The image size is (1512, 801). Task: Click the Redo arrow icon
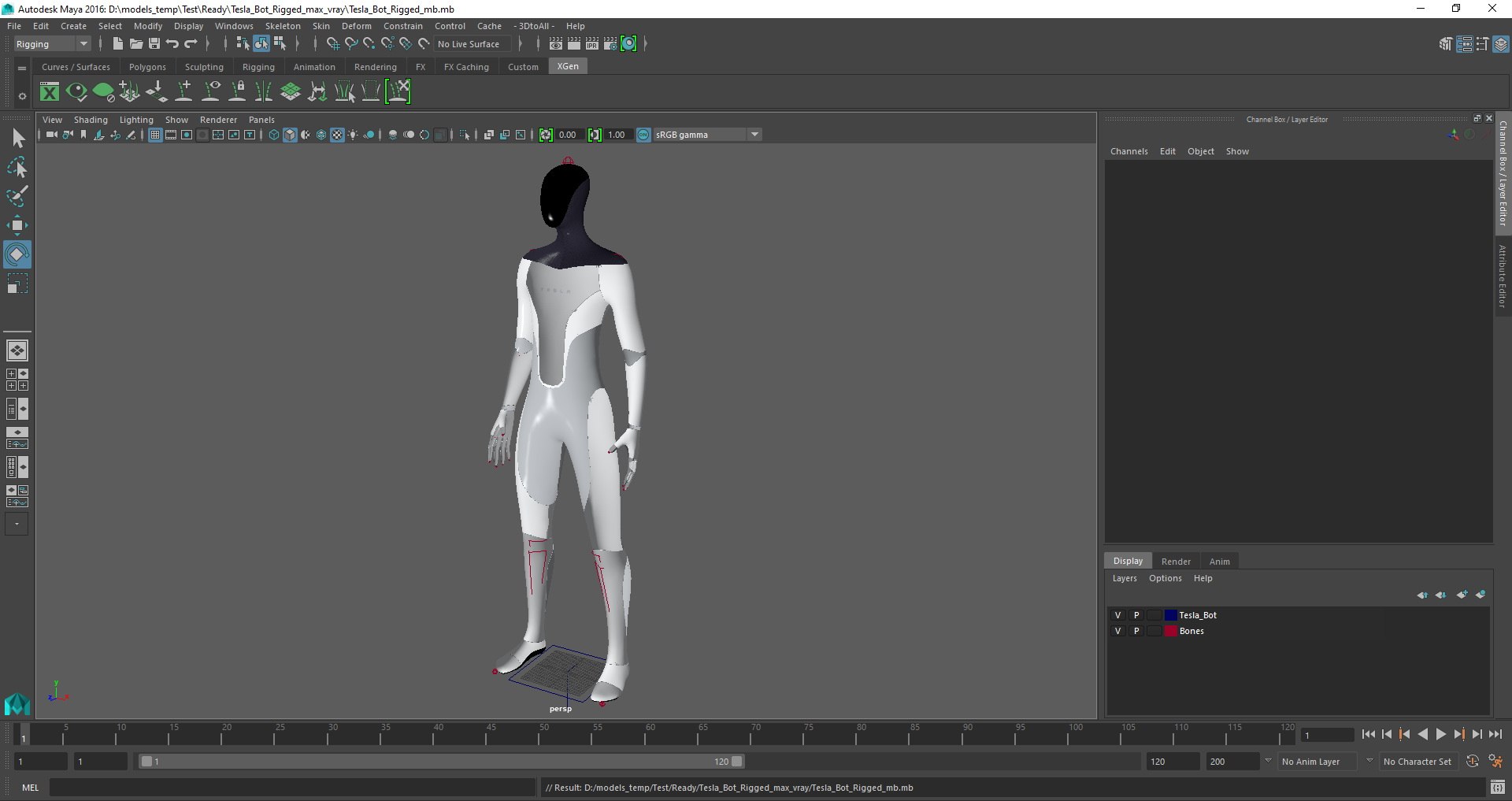(x=191, y=44)
